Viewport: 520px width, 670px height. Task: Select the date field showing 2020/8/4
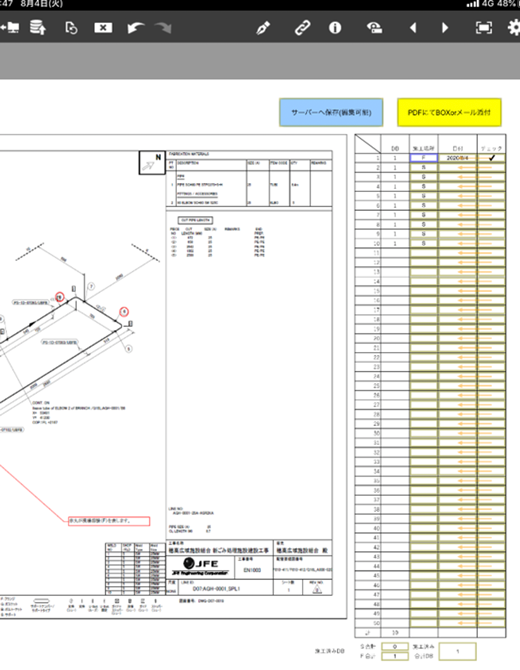click(x=458, y=158)
